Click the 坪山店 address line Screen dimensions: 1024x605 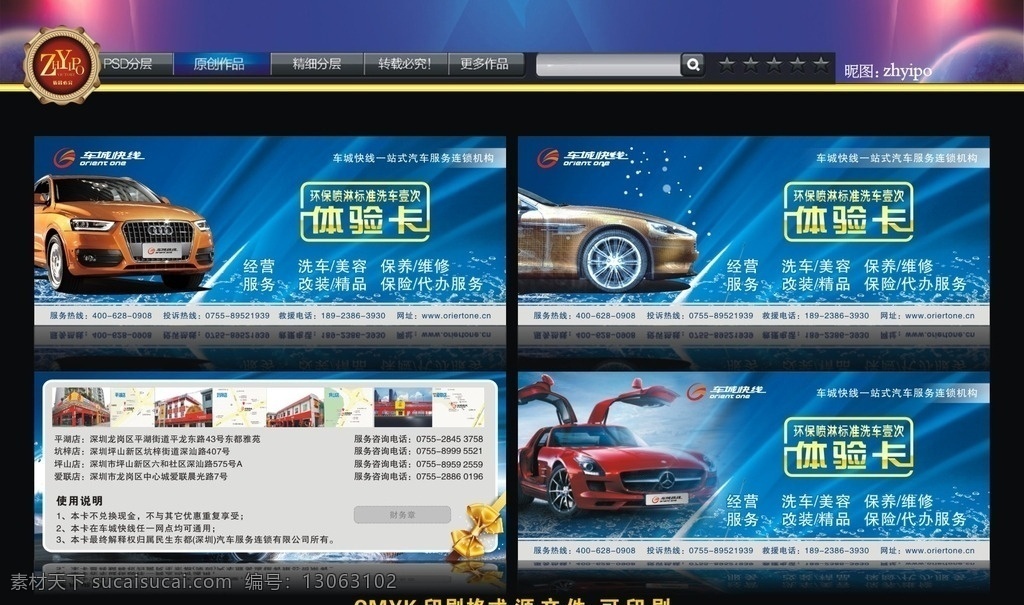[148, 464]
